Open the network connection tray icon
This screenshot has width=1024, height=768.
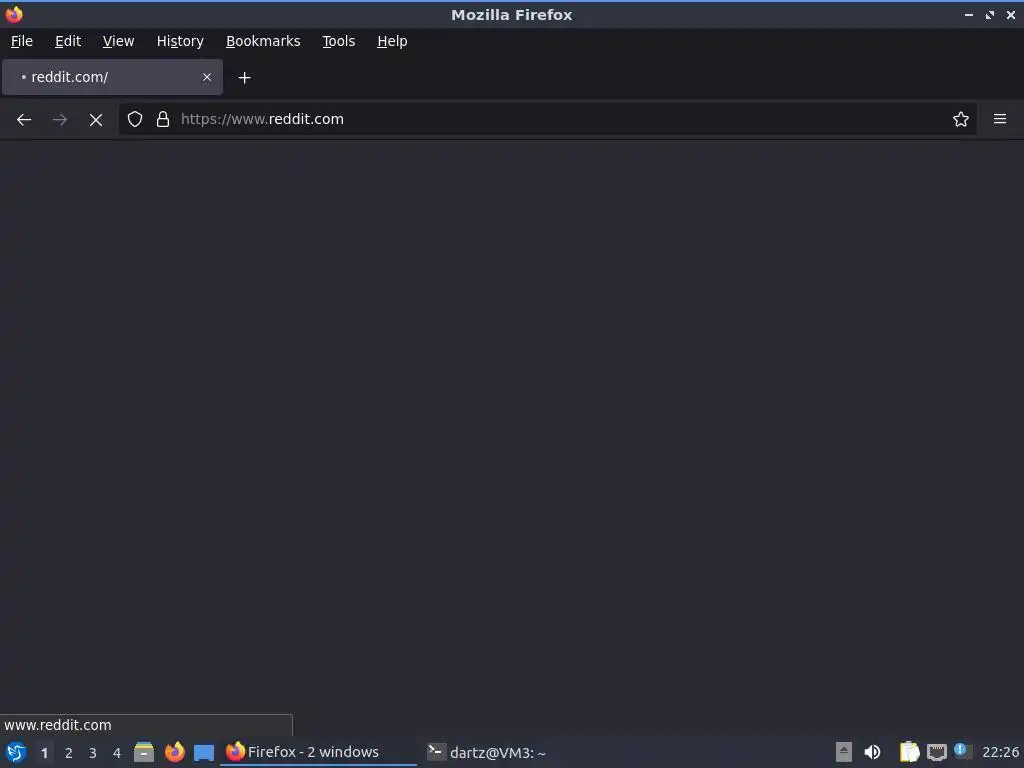point(936,752)
